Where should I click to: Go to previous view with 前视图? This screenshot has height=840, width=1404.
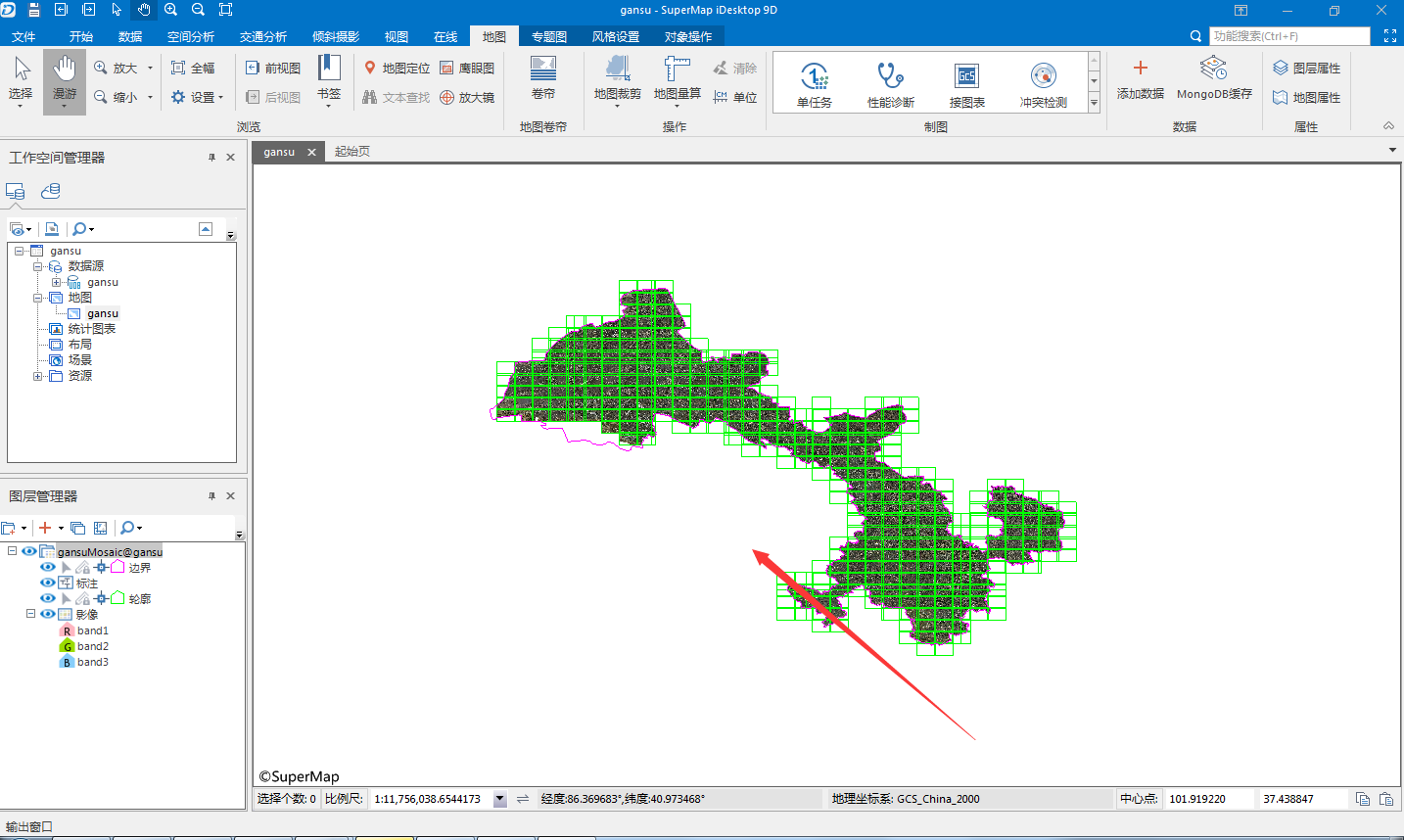pos(273,68)
